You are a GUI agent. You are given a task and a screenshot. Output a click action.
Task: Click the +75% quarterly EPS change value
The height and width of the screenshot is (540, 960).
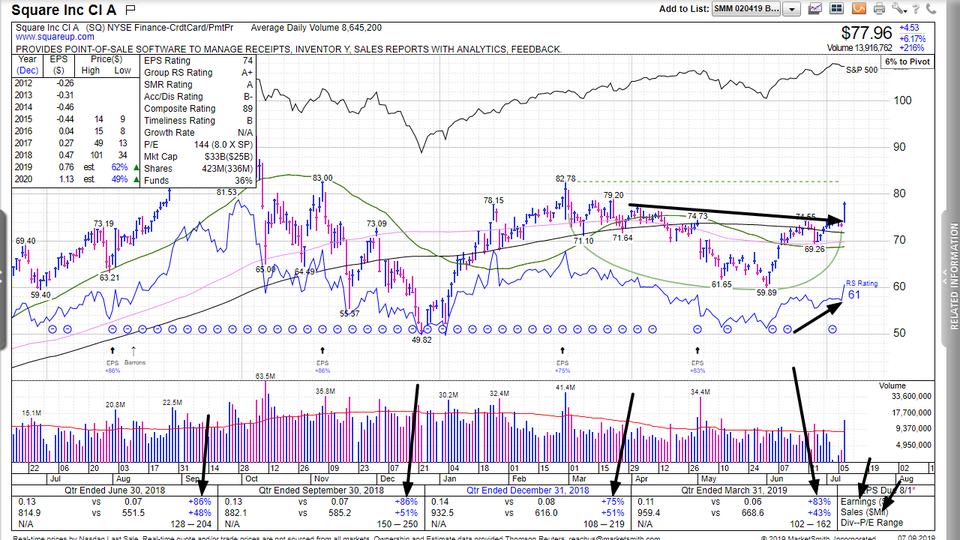pyautogui.click(x=612, y=501)
